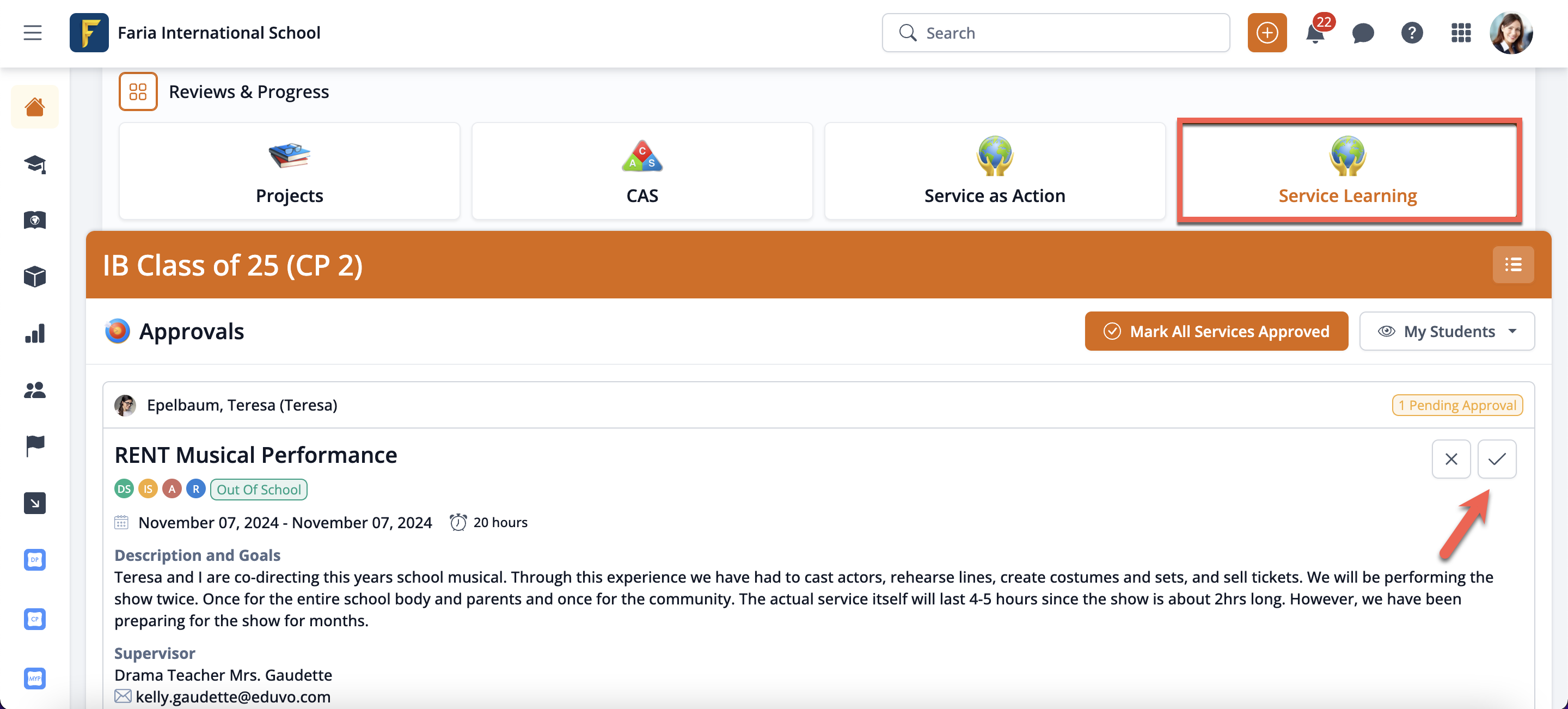Click the clock icon beside 20 hours

pyautogui.click(x=458, y=522)
